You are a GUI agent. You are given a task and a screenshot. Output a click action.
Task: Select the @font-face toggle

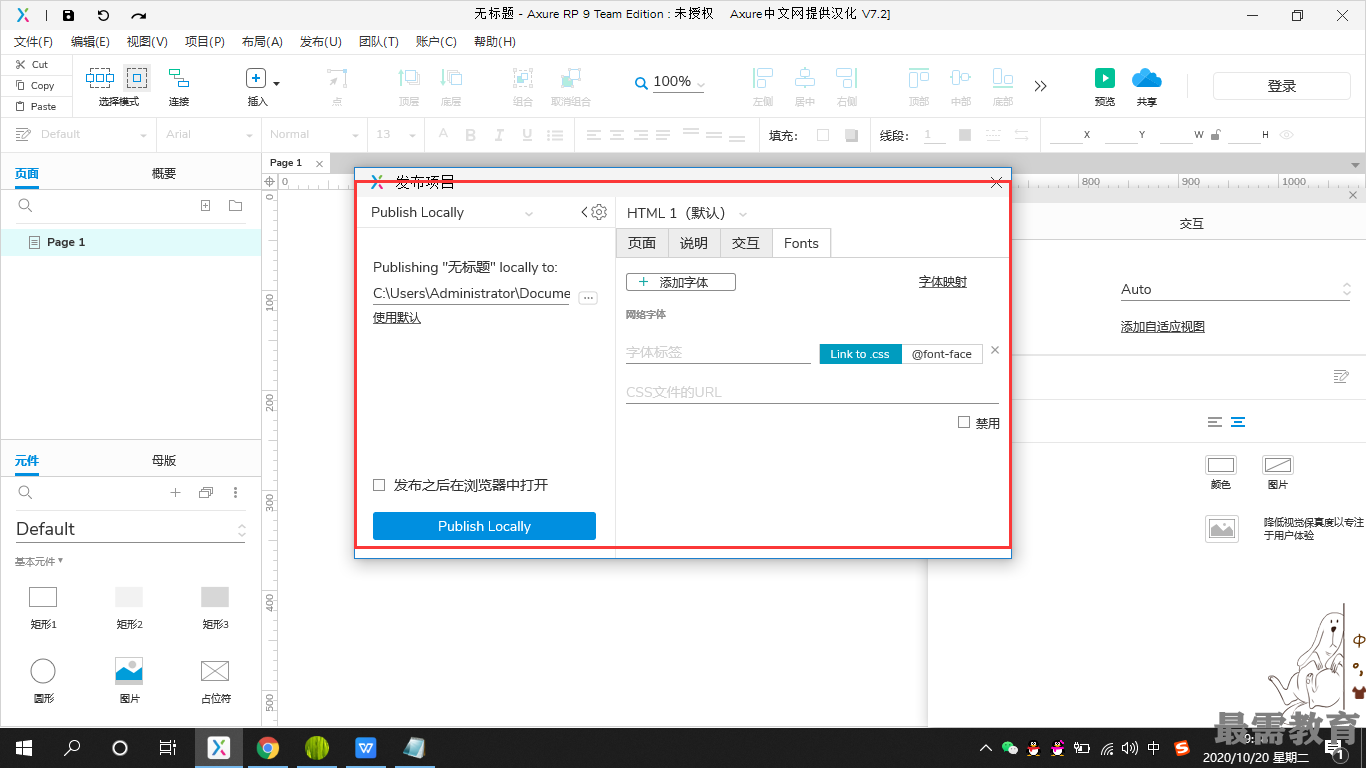(942, 354)
